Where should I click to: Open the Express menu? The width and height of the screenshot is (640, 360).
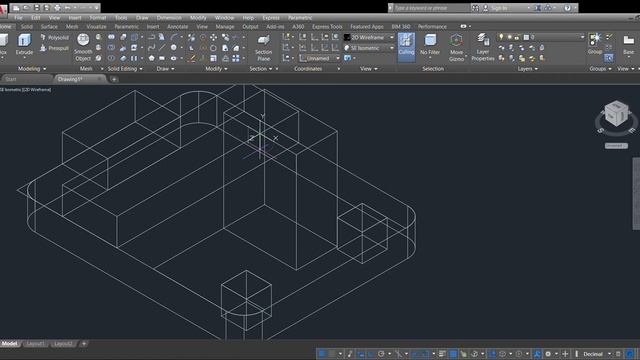tap(271, 18)
